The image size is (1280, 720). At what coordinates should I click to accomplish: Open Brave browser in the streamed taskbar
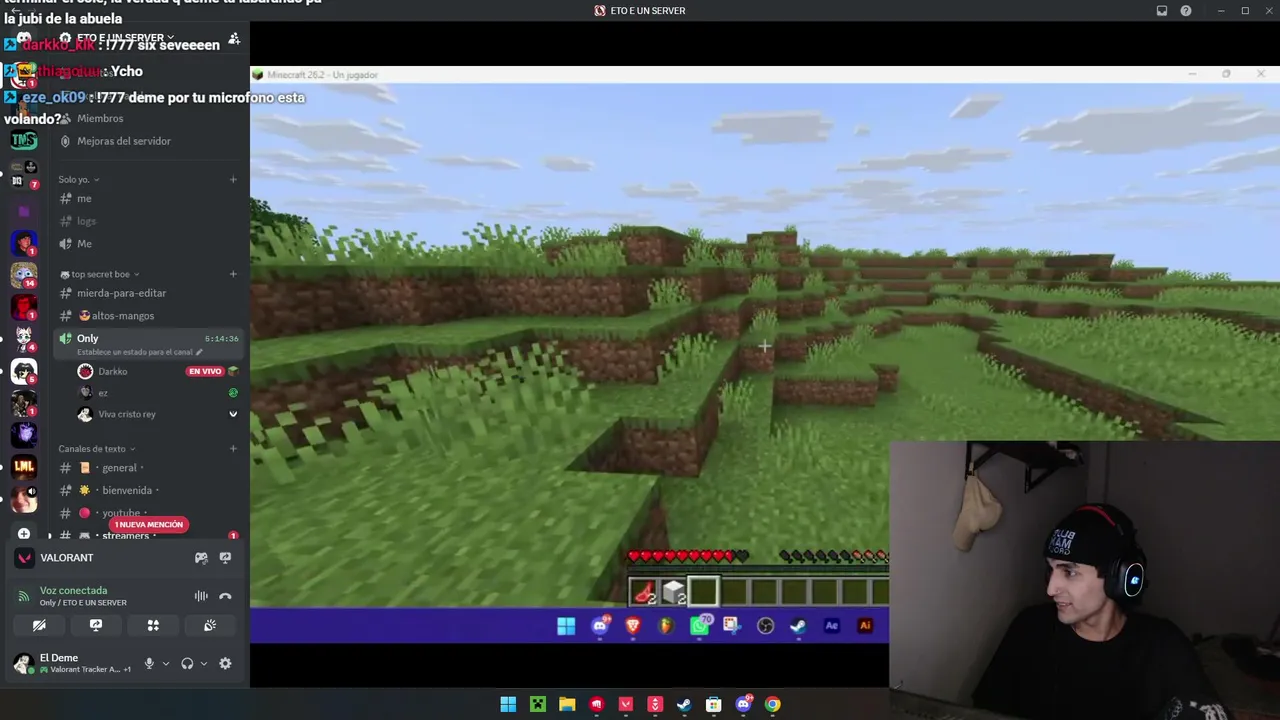tap(632, 626)
